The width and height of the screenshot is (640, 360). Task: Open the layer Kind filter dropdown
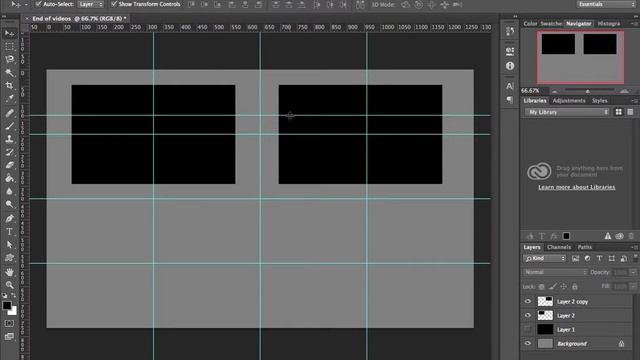point(545,258)
